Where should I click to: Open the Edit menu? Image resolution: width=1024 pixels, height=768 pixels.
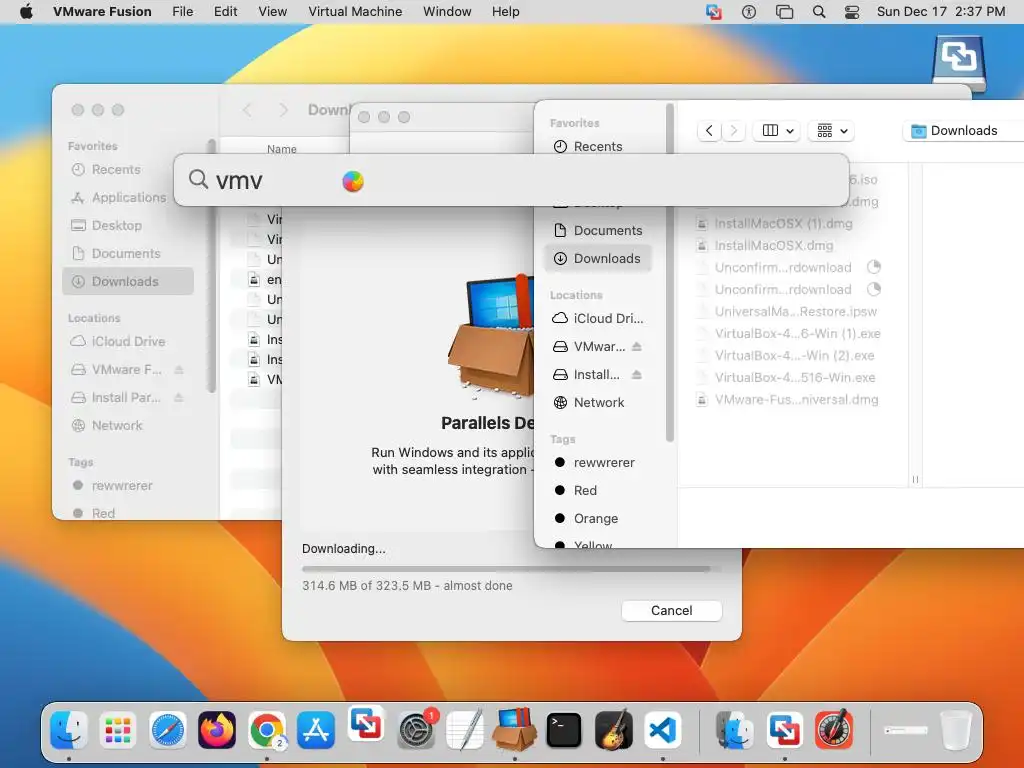click(225, 12)
